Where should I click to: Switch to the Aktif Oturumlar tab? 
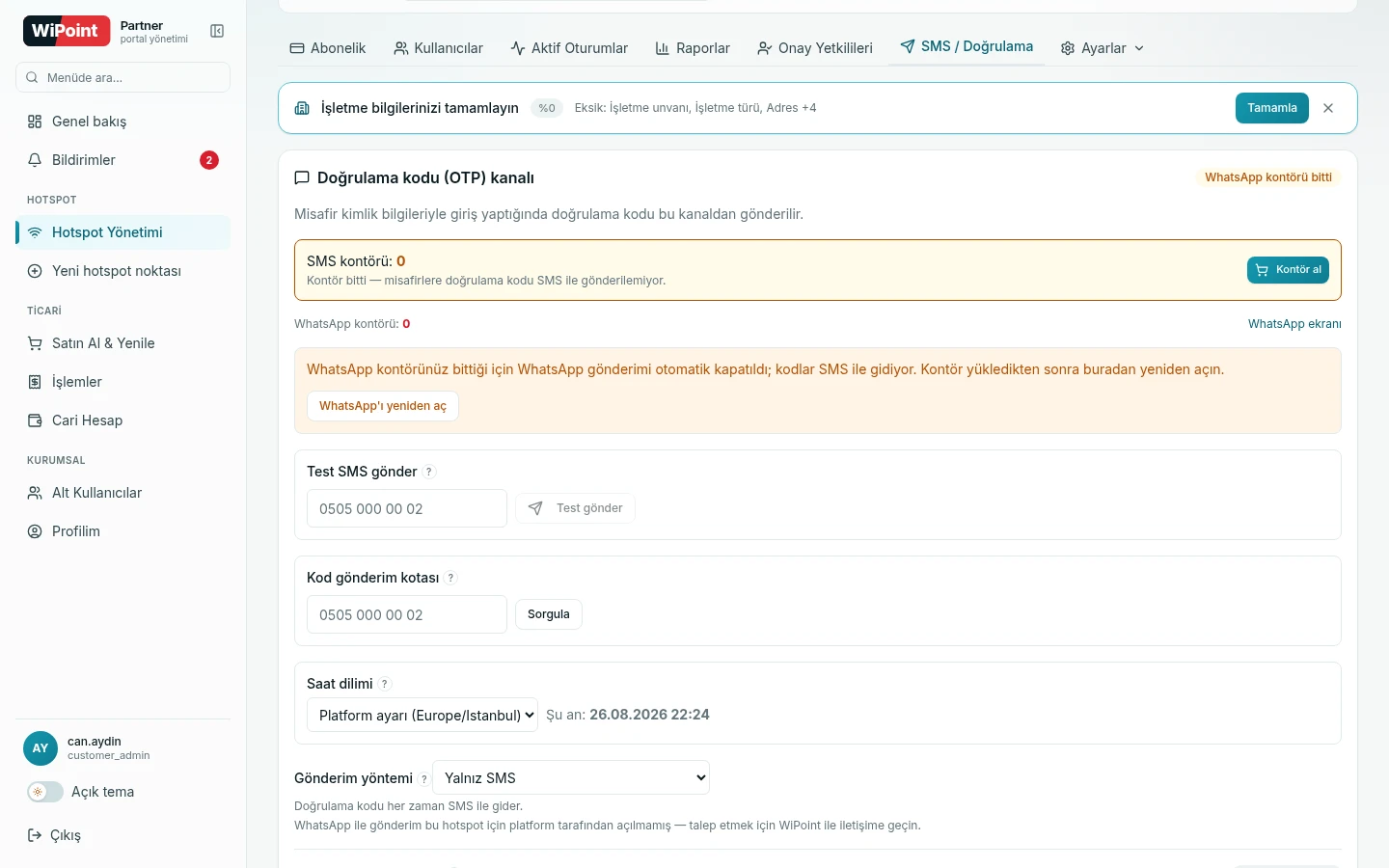(x=569, y=48)
